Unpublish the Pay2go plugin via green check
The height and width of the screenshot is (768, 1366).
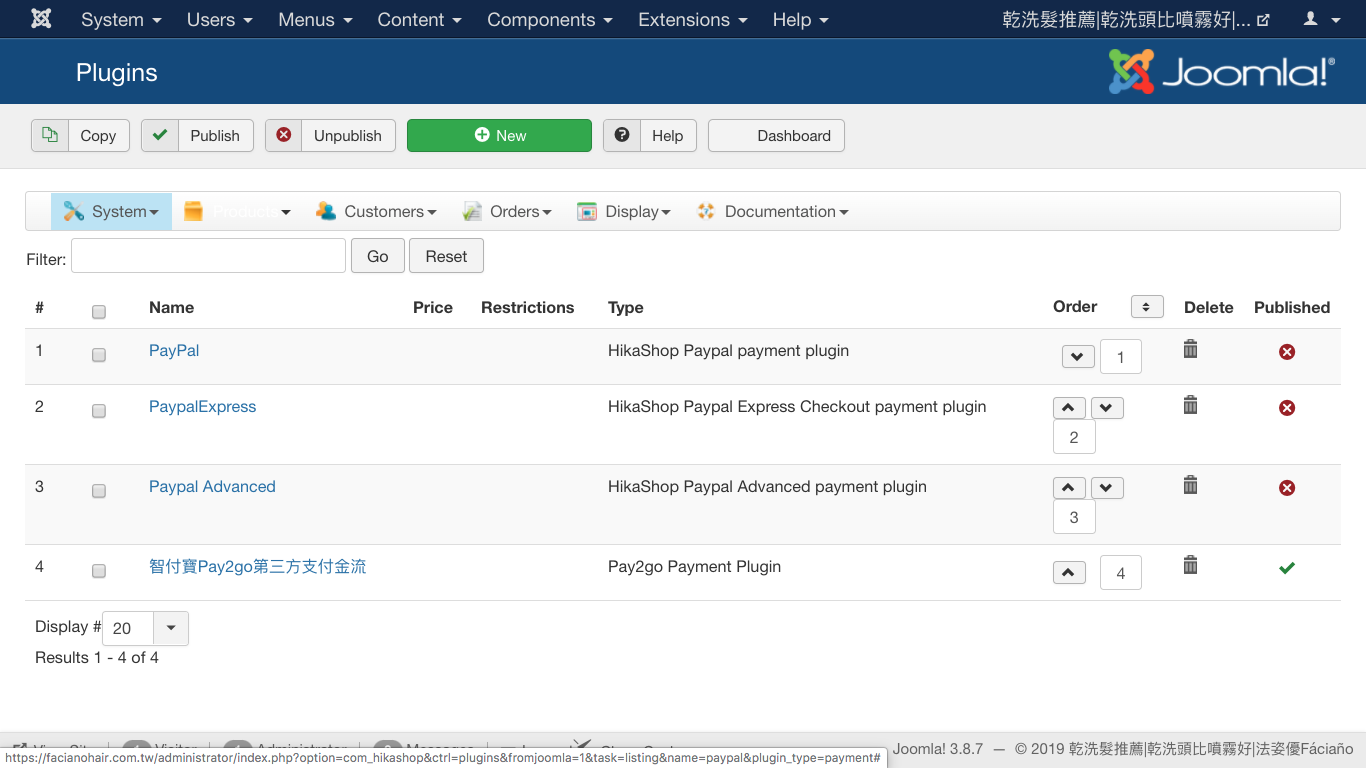[x=1287, y=568]
